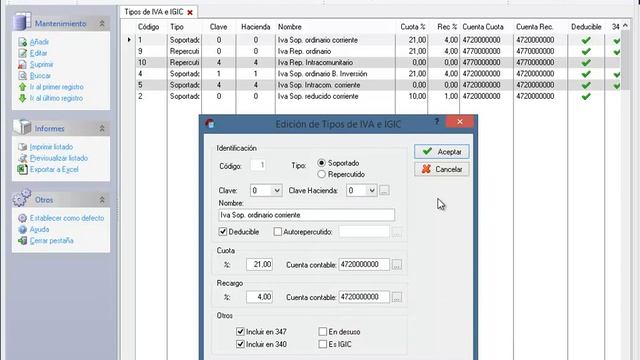Check the En desuso checkbox

323,332
